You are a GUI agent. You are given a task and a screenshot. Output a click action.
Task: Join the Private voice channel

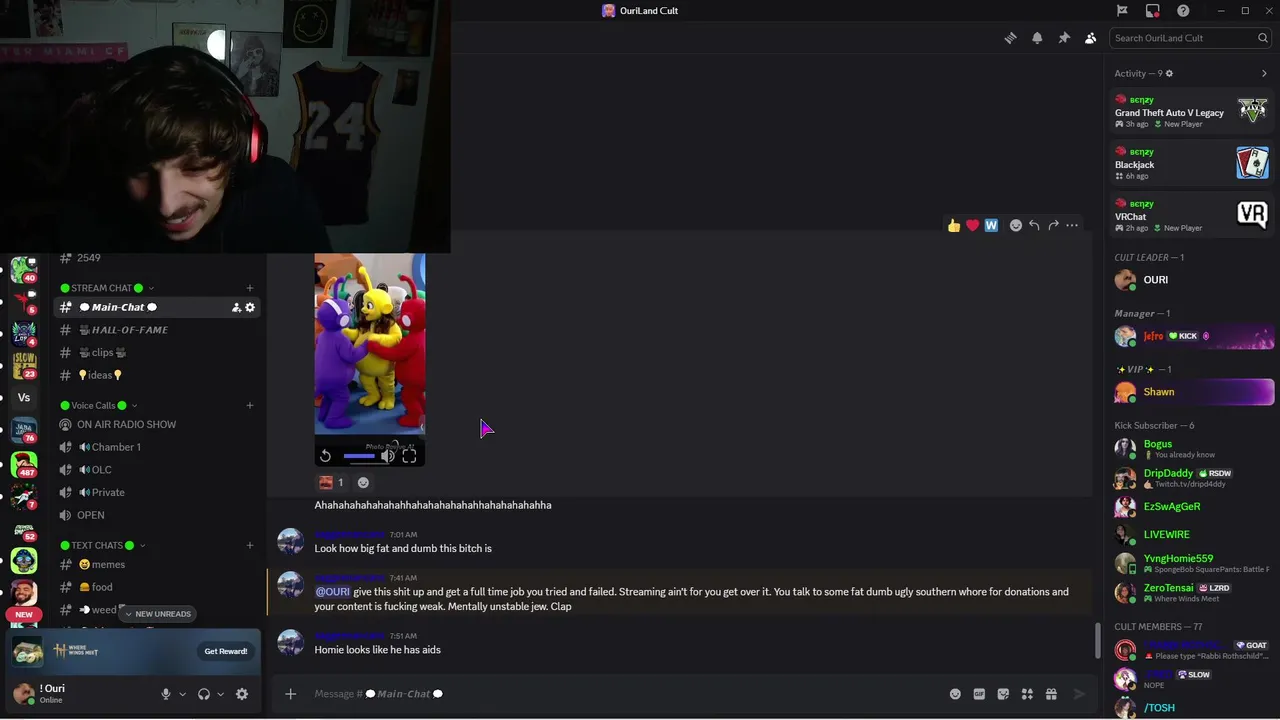(157, 492)
